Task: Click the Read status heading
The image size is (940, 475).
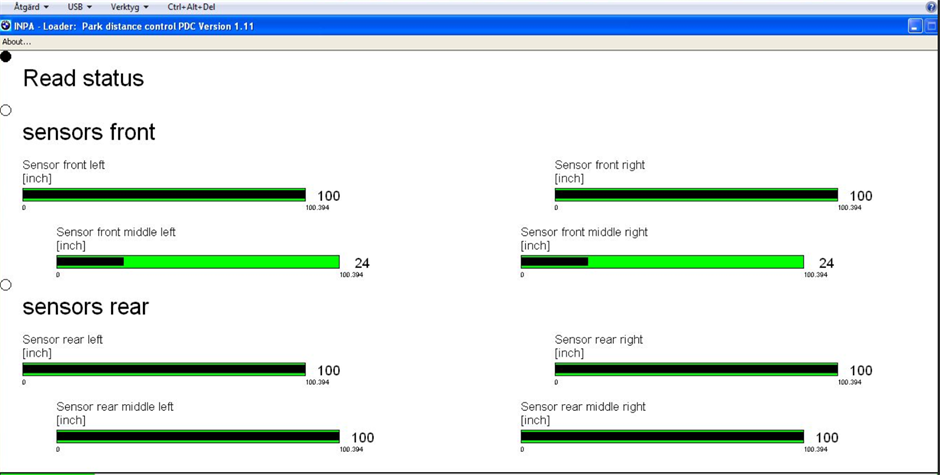Action: point(83,78)
